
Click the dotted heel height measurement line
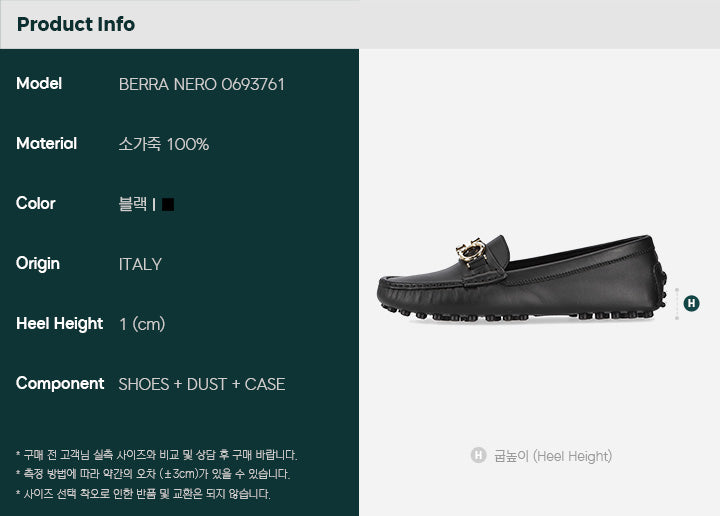pos(677,303)
